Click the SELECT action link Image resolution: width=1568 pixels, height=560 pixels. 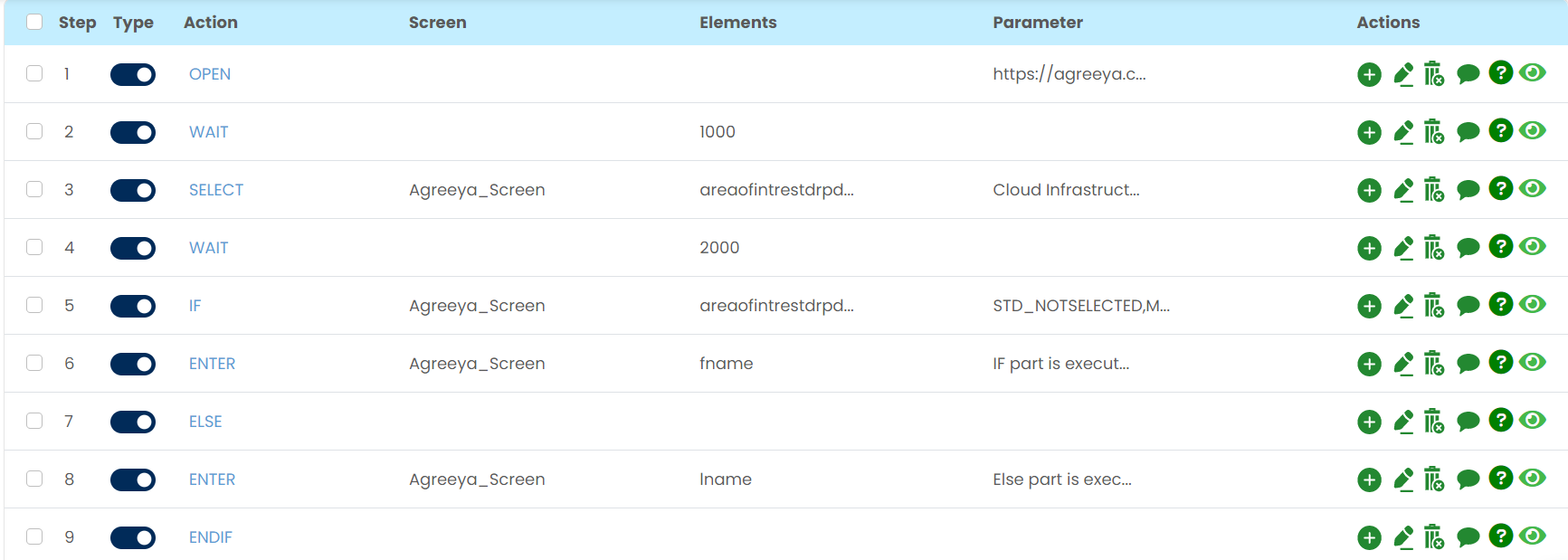coord(216,190)
